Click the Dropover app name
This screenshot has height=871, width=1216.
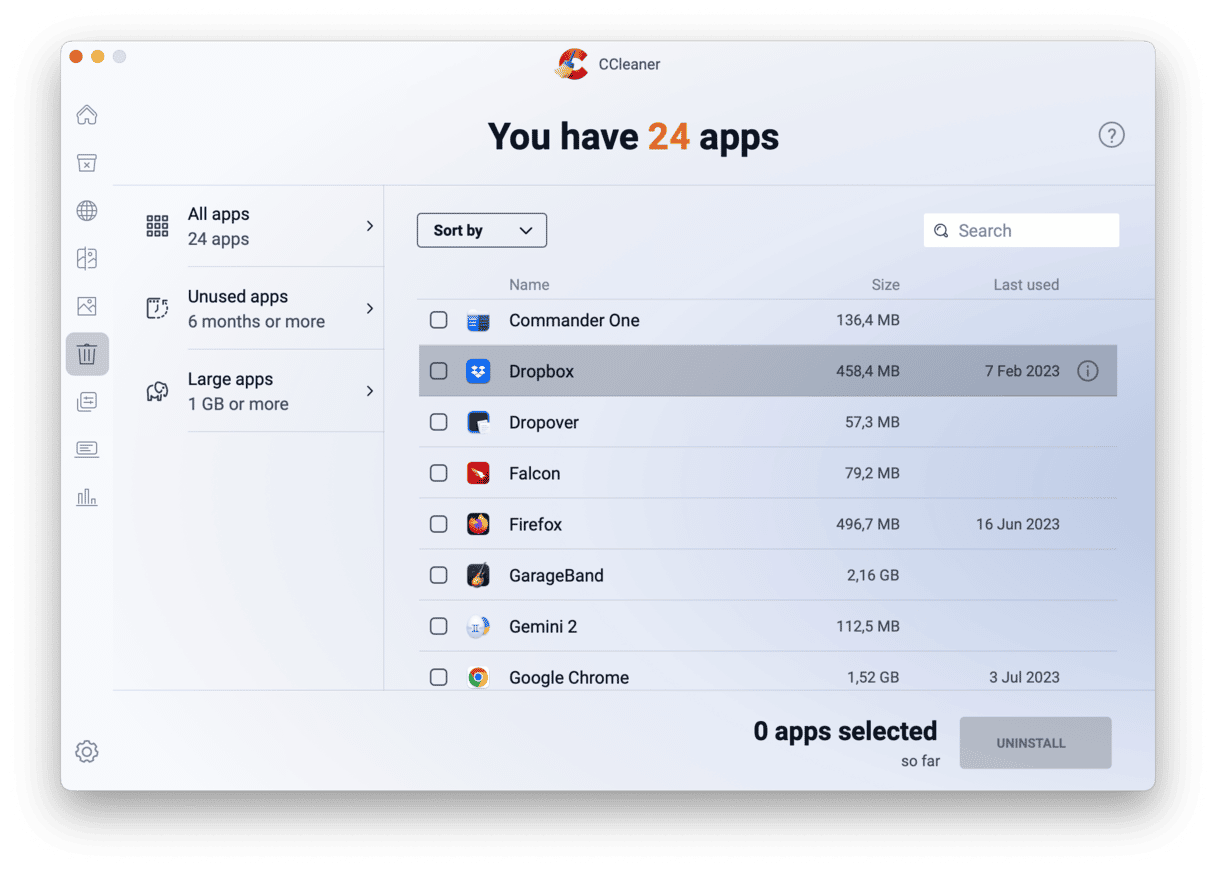544,422
